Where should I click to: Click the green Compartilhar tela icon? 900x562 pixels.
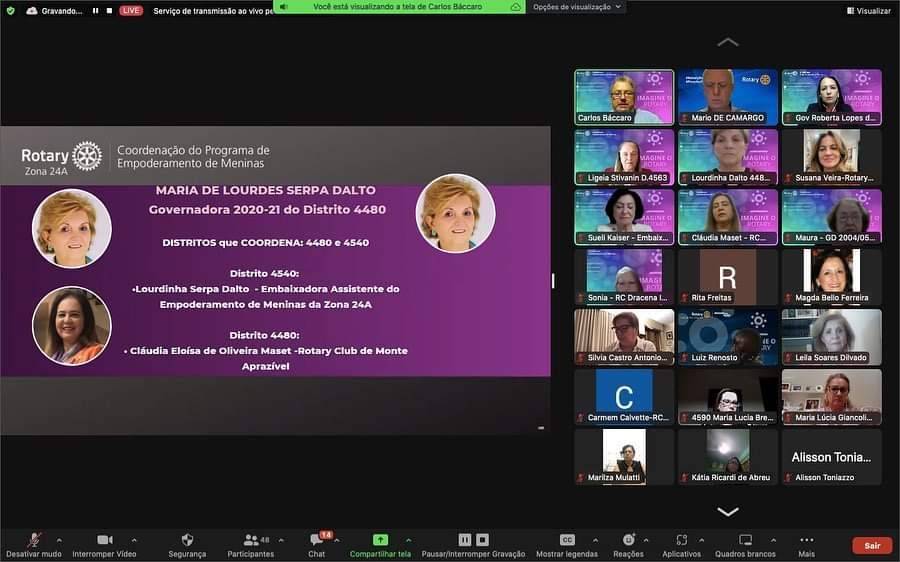(x=380, y=540)
